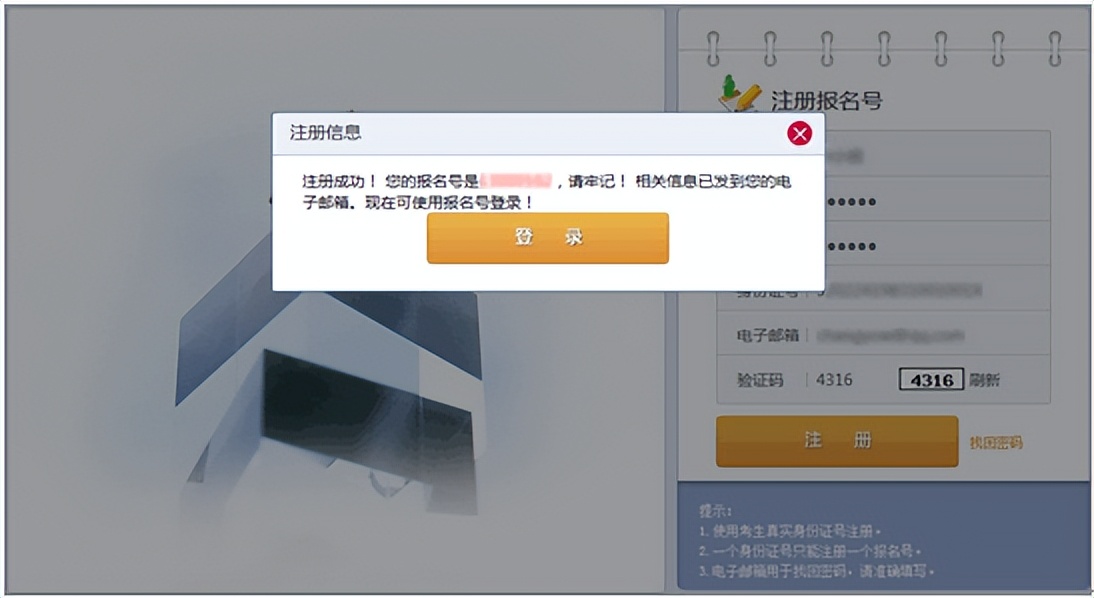Click the orange 注册 button

[x=837, y=441]
